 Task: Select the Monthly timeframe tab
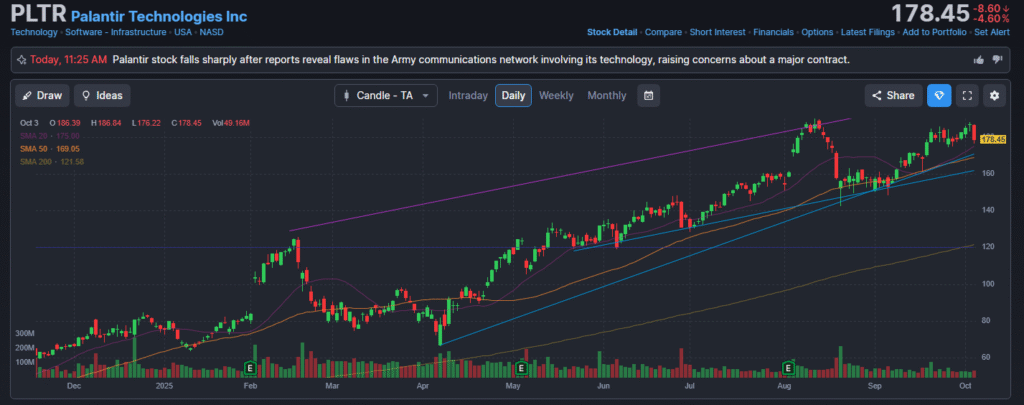coord(606,96)
